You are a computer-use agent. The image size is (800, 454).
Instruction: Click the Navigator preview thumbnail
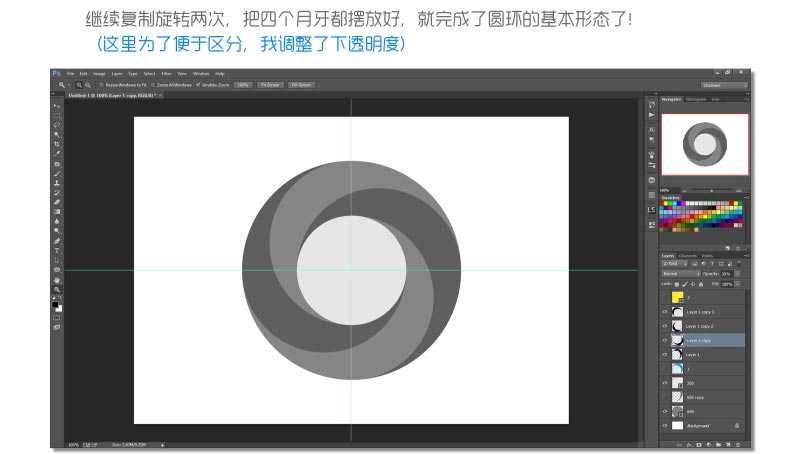point(705,142)
